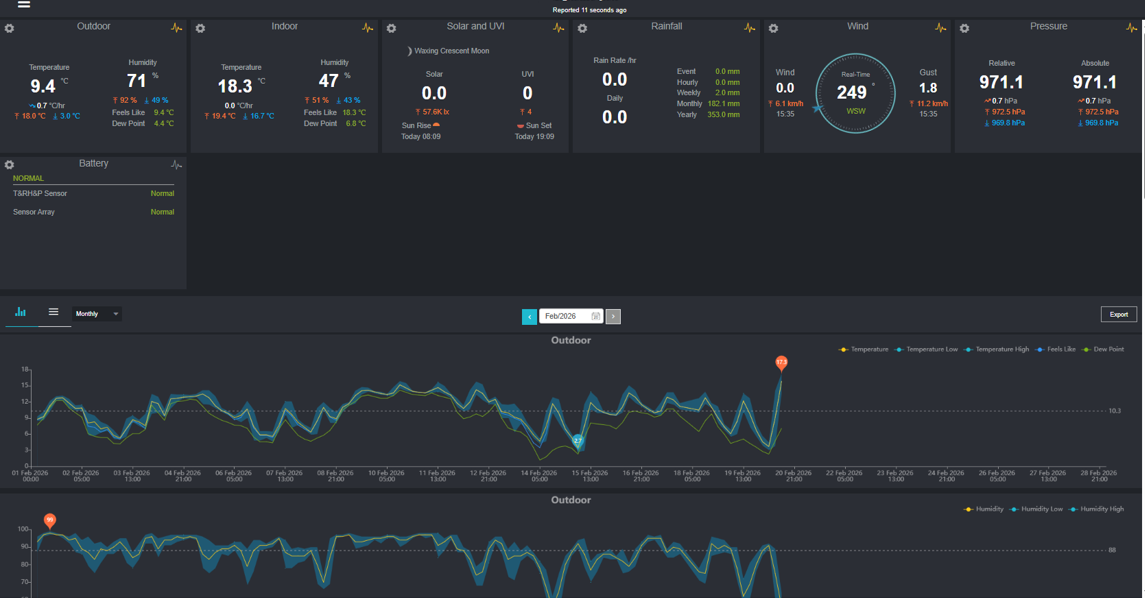
Task: Open Pressure panel settings gear
Action: click(964, 28)
